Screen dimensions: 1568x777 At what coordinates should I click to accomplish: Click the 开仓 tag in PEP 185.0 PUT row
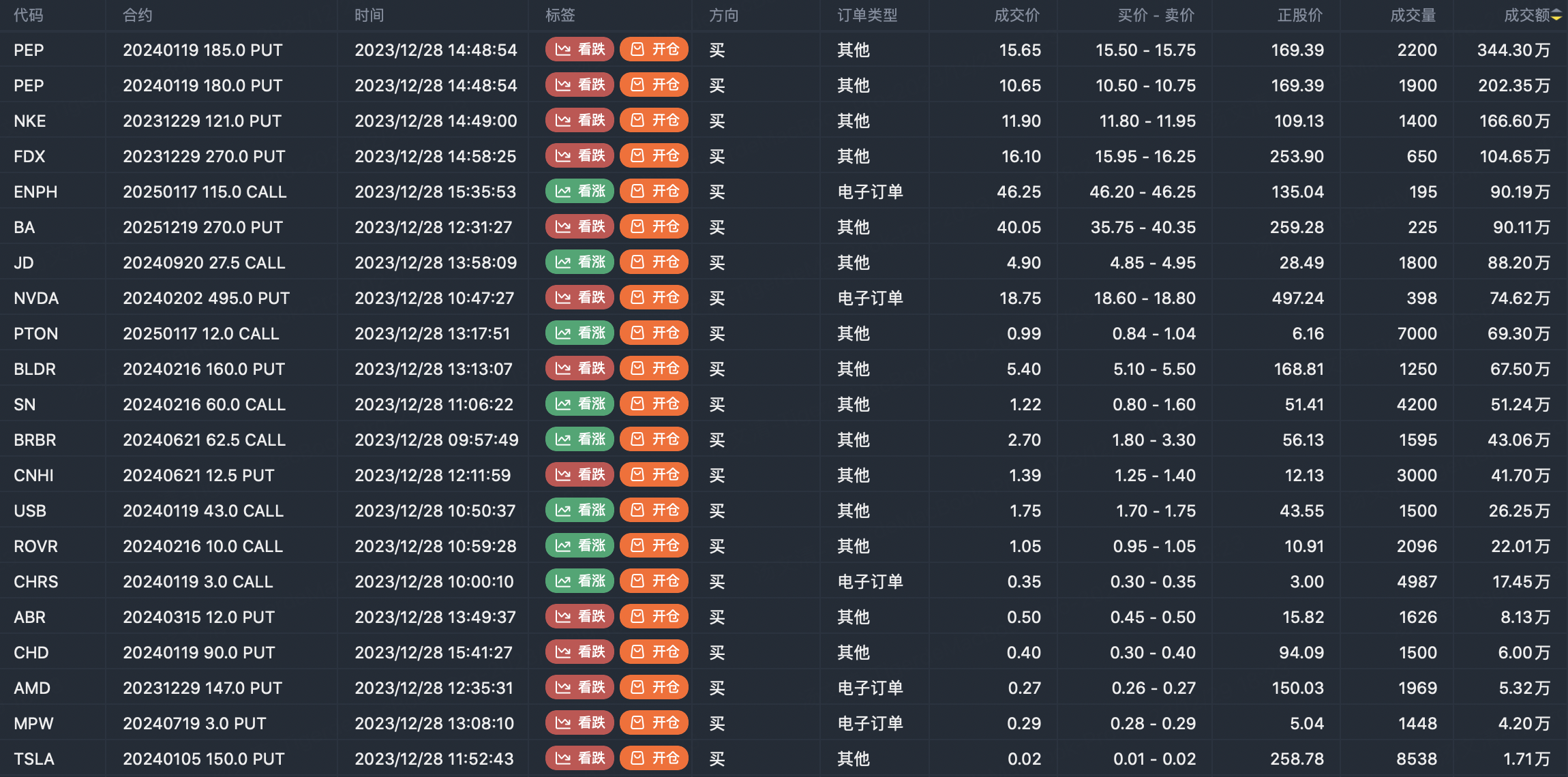click(654, 50)
